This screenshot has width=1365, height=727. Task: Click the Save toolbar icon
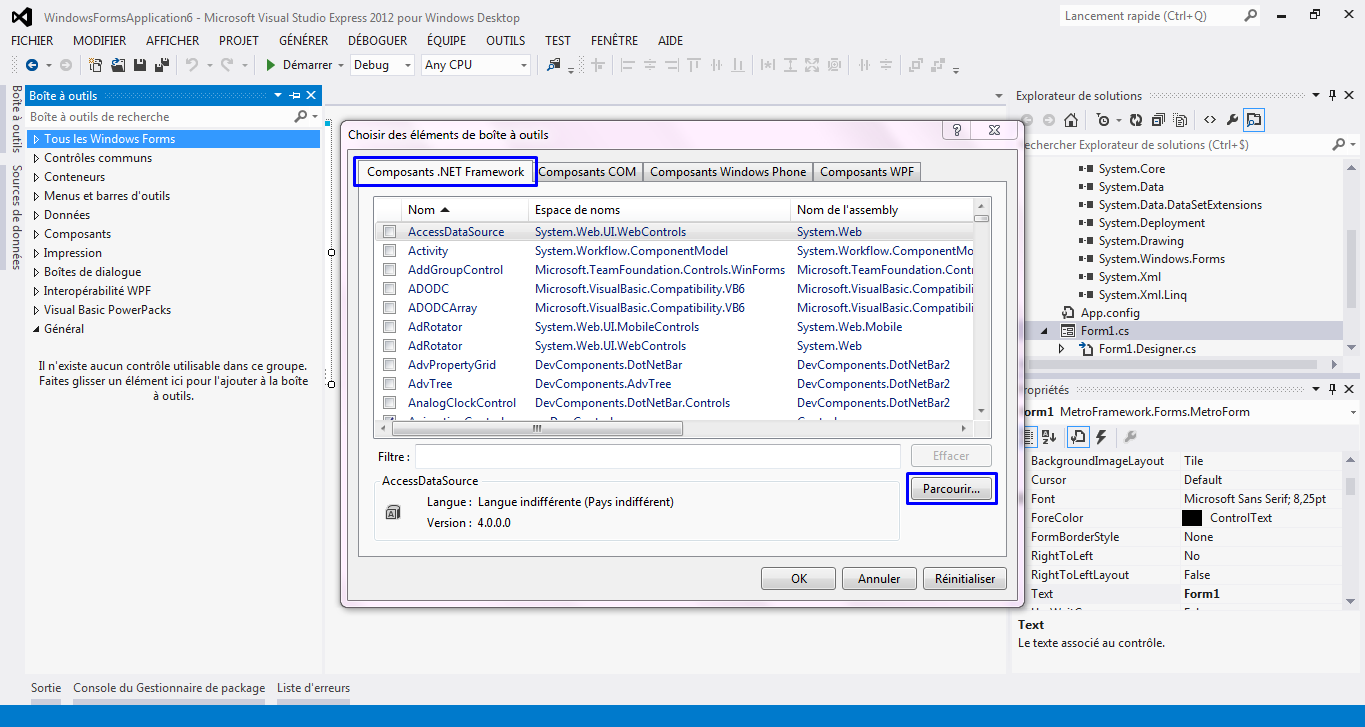click(x=140, y=65)
